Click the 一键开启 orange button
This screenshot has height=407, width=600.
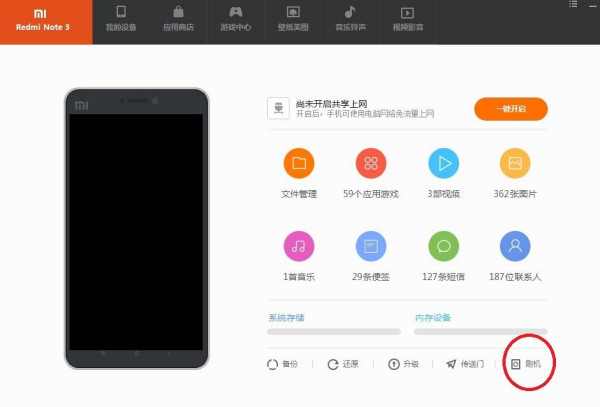coord(511,109)
